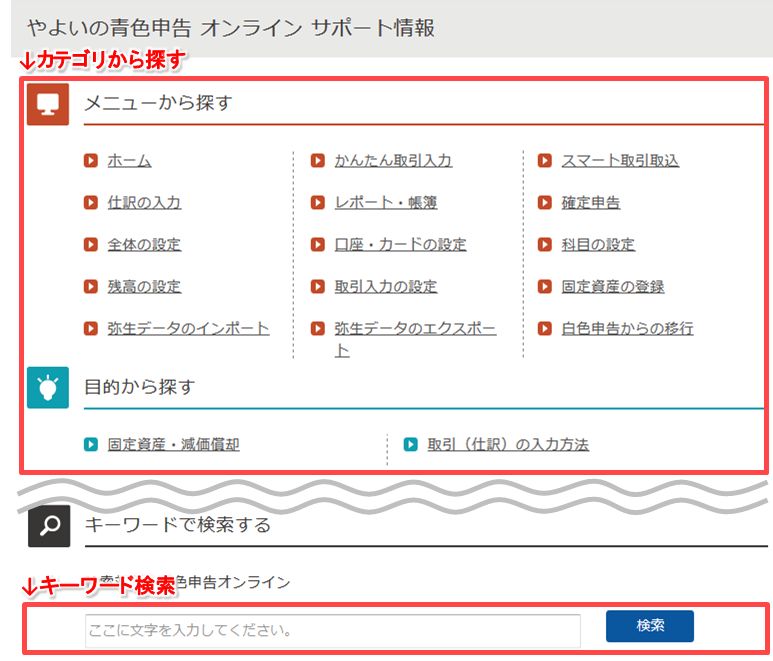Click the teal arrow icon beside 固定資産・減価償却
The image size is (773, 661).
pos(91,445)
